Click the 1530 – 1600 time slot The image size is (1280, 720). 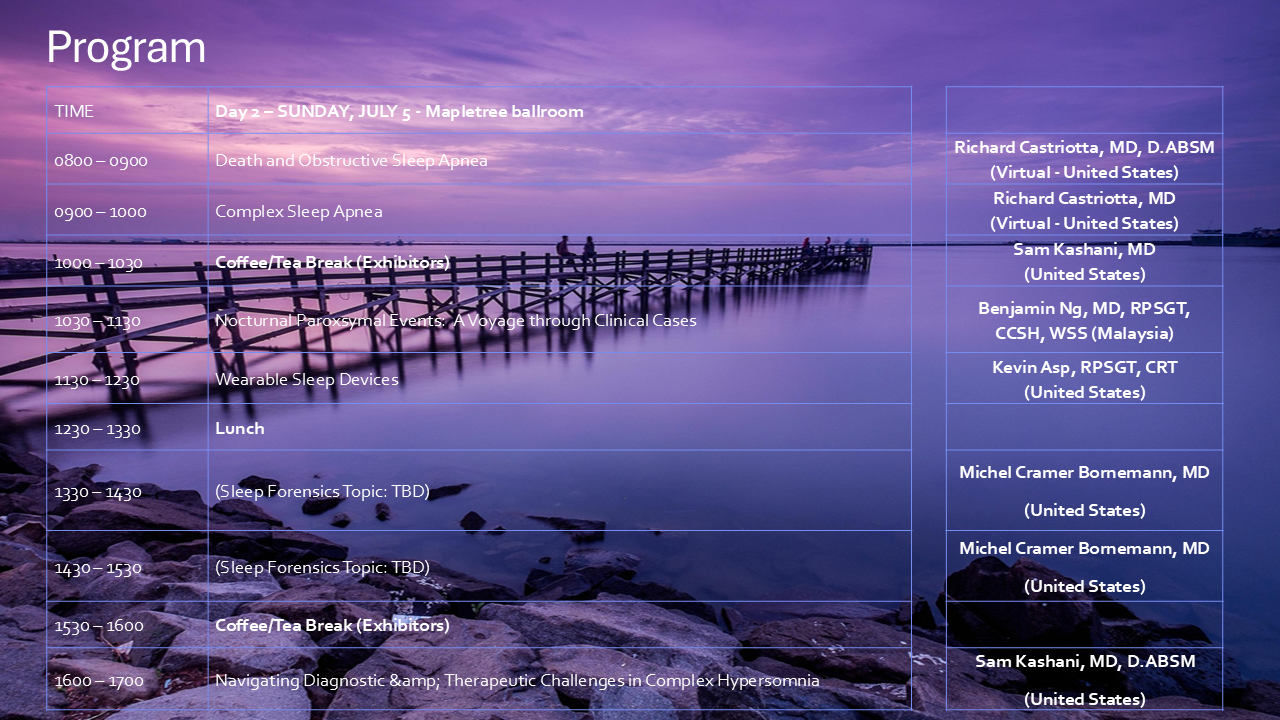click(98, 626)
